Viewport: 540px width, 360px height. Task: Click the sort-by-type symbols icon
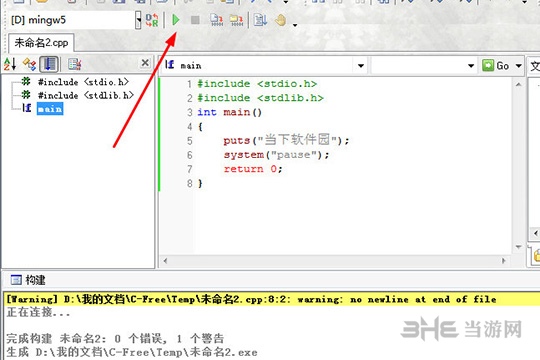pyautogui.click(x=29, y=64)
